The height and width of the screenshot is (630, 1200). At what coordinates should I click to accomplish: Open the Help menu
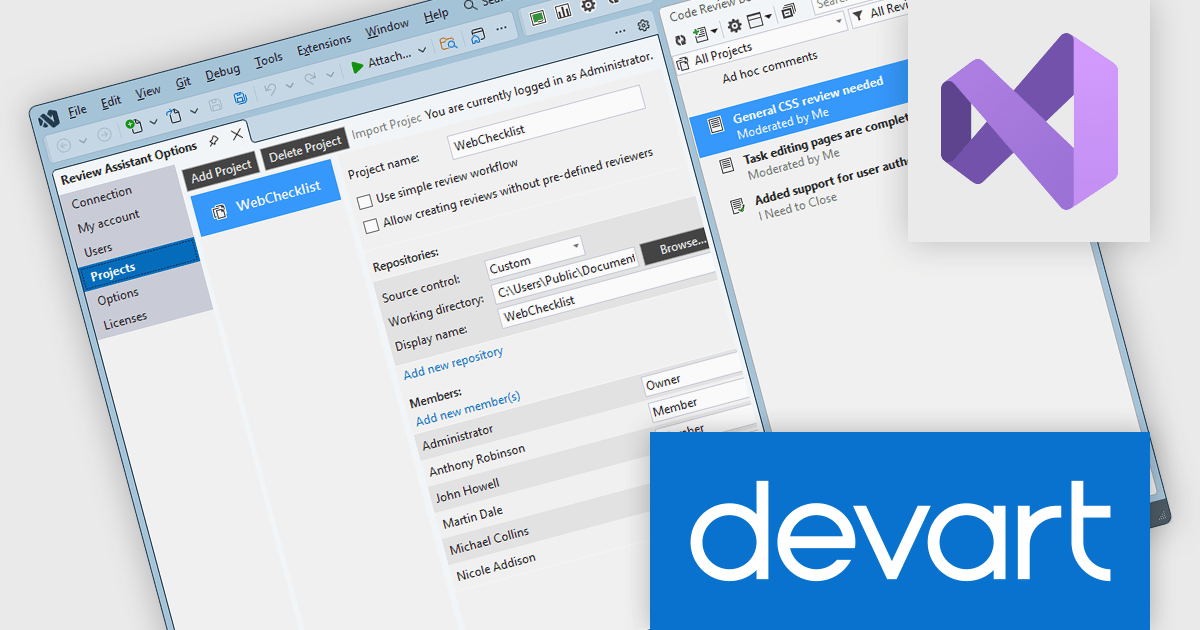click(x=436, y=15)
